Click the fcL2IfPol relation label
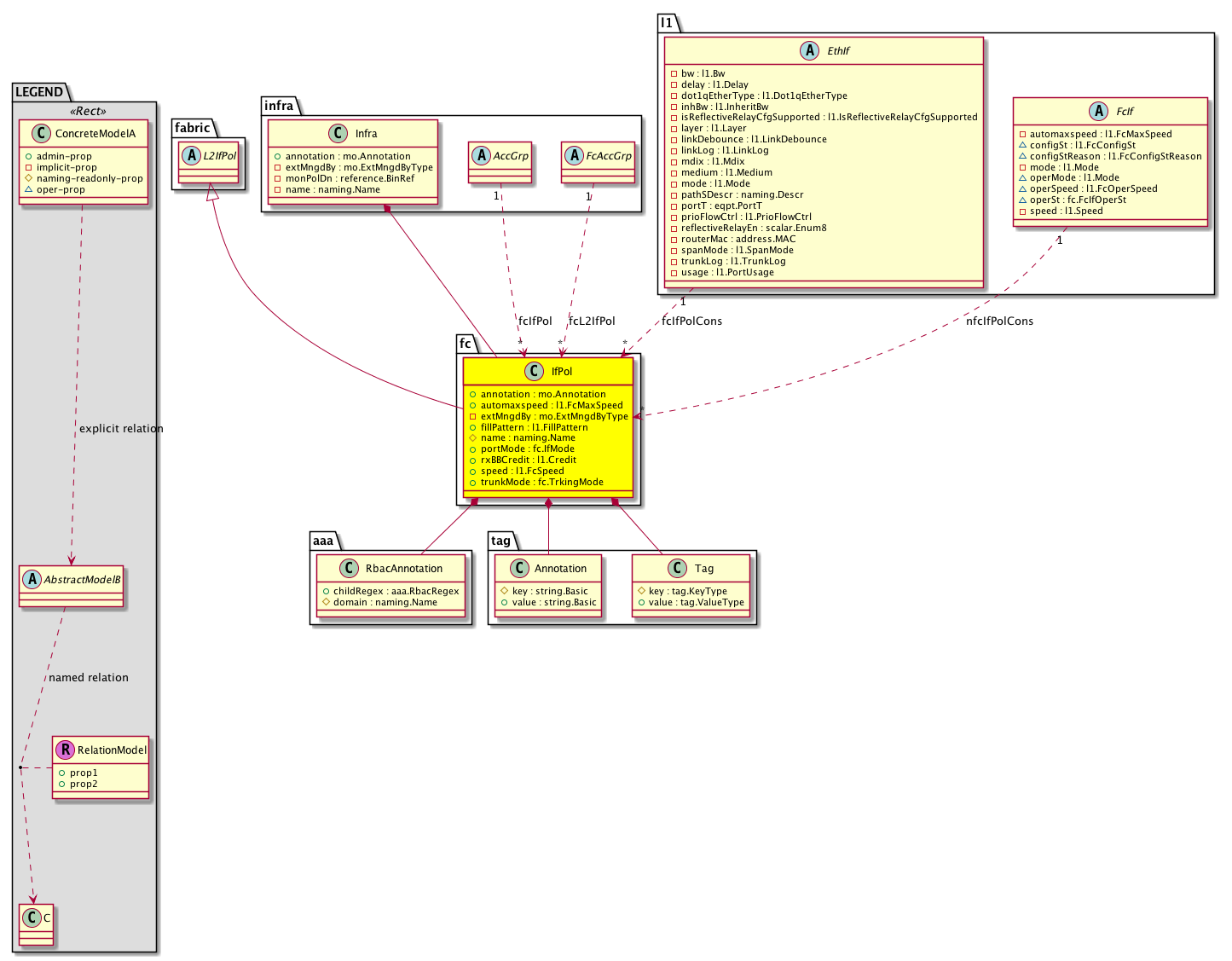1232x961 pixels. pyautogui.click(x=592, y=321)
